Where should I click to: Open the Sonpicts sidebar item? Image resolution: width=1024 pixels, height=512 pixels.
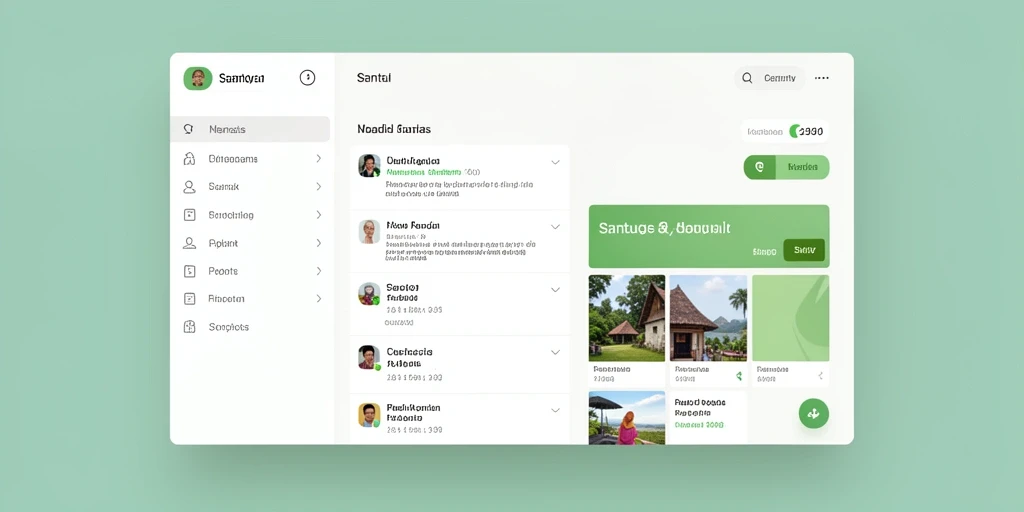[x=250, y=327]
